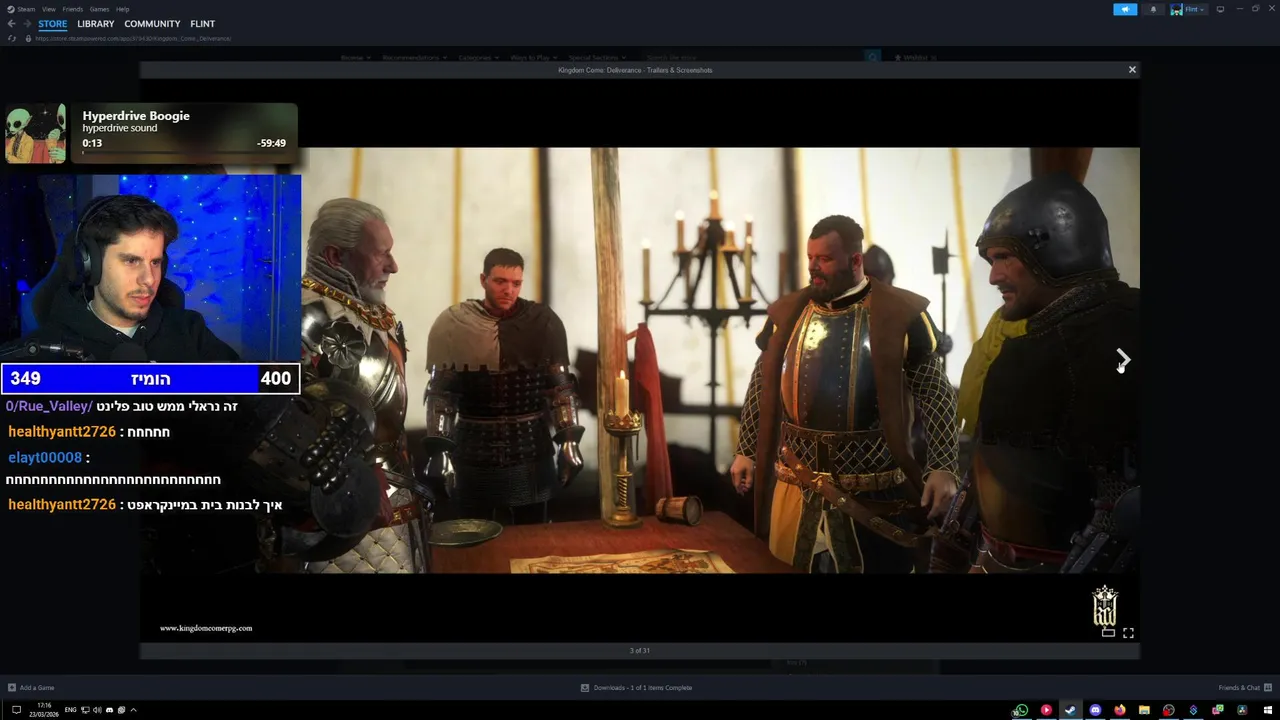This screenshot has width=1280, height=720.
Task: Open File Explorer from the taskbar
Action: 1144,710
